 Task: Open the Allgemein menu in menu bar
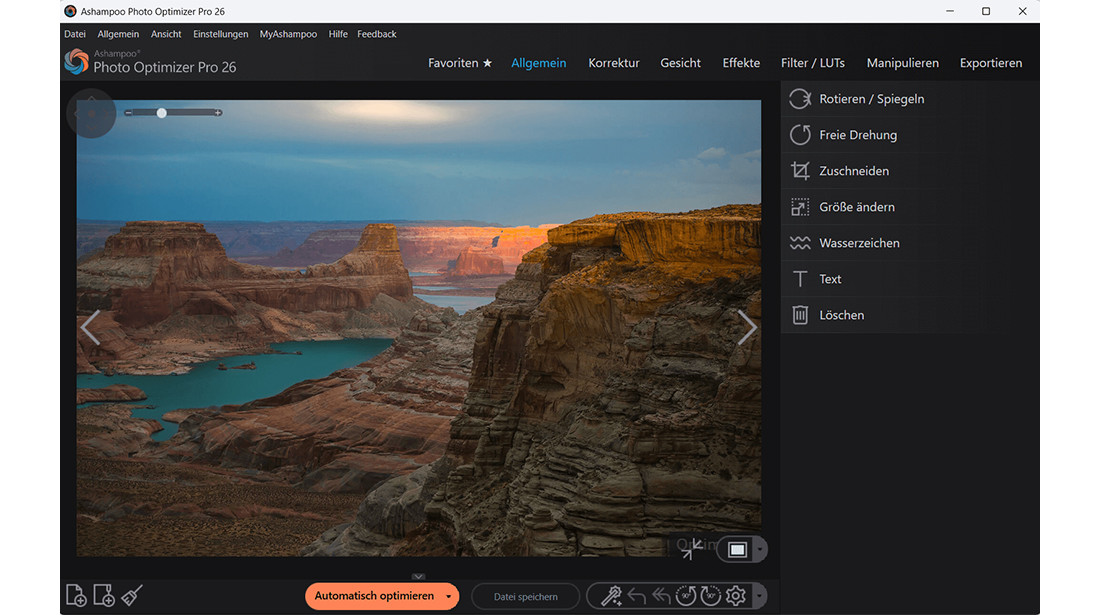(118, 34)
